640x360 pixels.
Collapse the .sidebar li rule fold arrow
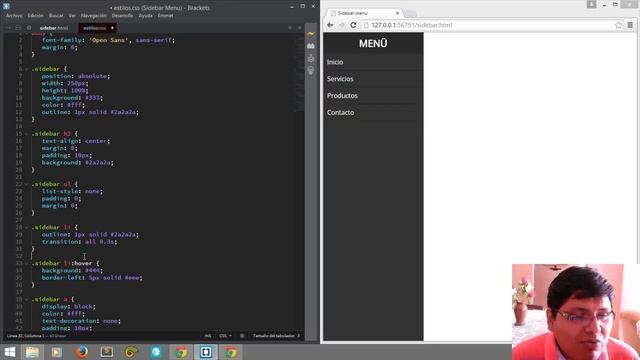pos(27,227)
